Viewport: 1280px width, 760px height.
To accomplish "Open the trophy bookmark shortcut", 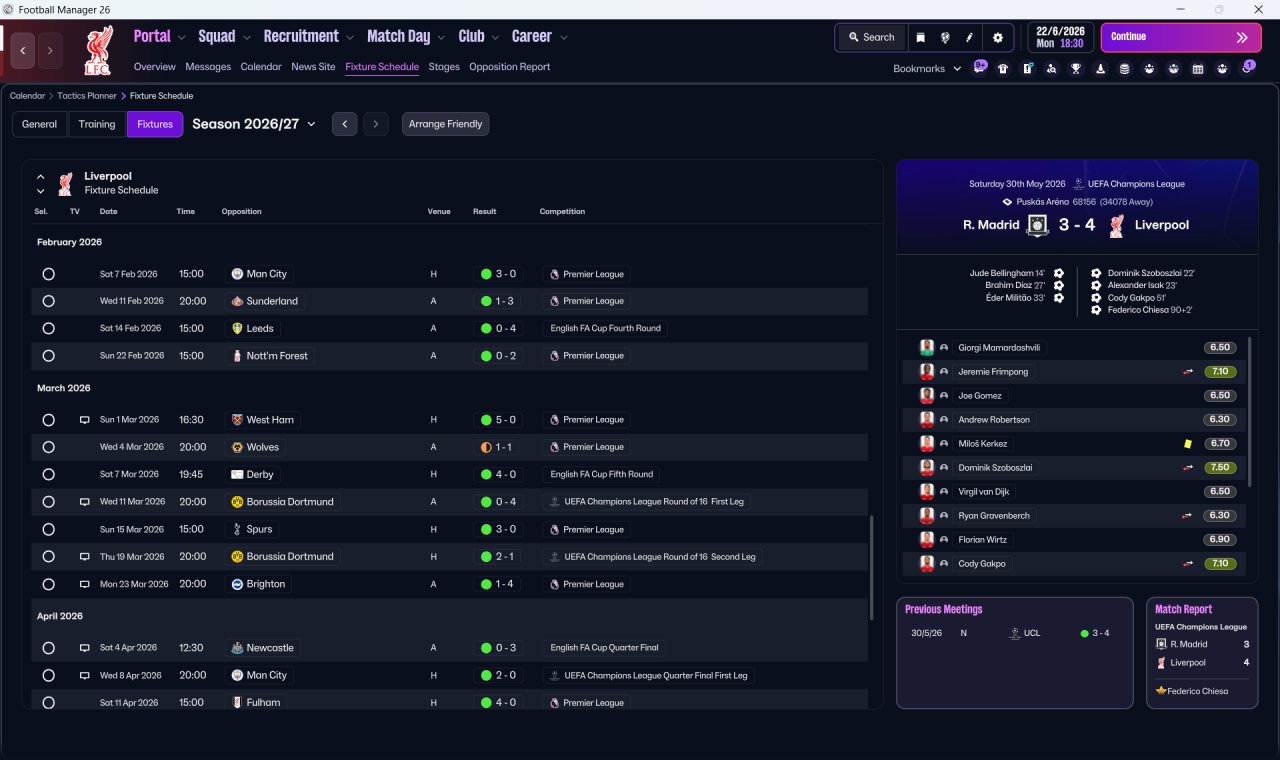I will pos(1075,69).
